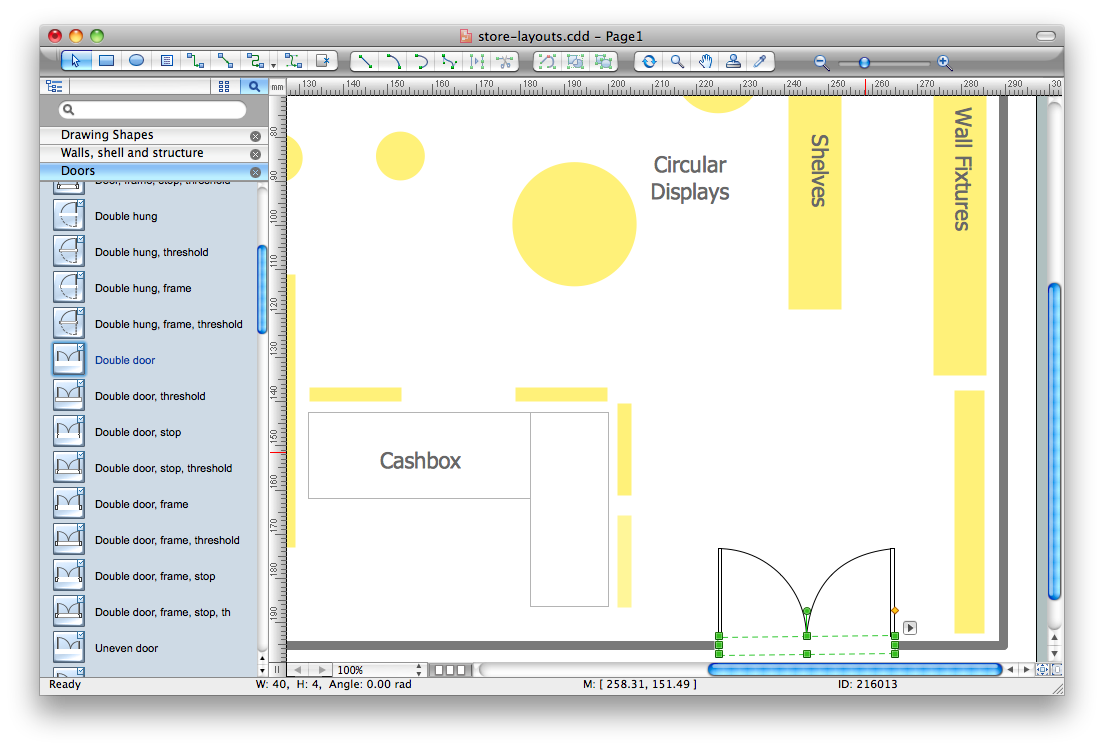
Task: Switch library panel to grid icon view
Action: pyautogui.click(x=224, y=87)
